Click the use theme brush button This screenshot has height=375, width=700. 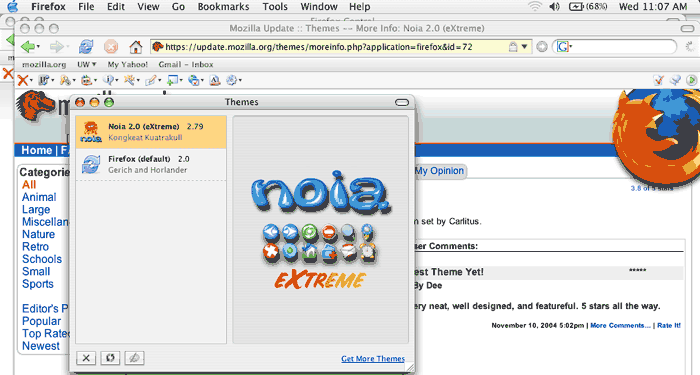(134, 358)
